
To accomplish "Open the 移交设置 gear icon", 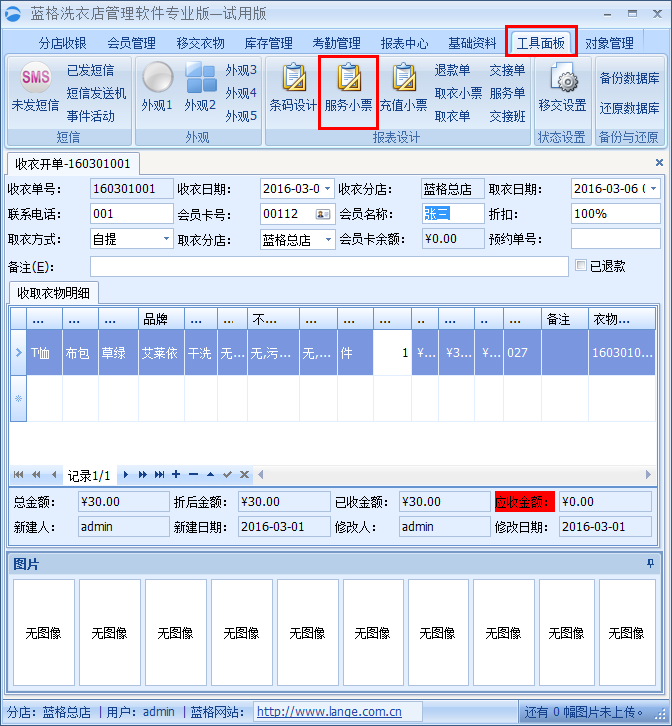I will tap(564, 77).
